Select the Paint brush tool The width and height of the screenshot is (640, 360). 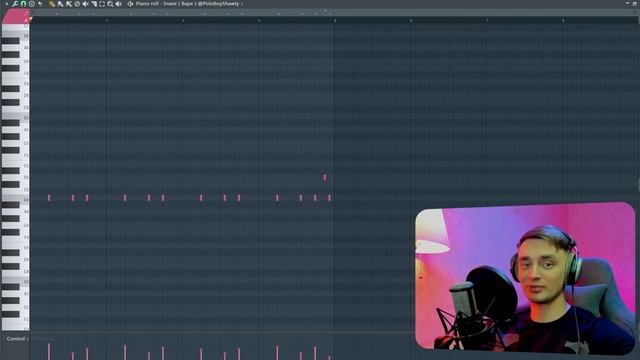coord(60,4)
